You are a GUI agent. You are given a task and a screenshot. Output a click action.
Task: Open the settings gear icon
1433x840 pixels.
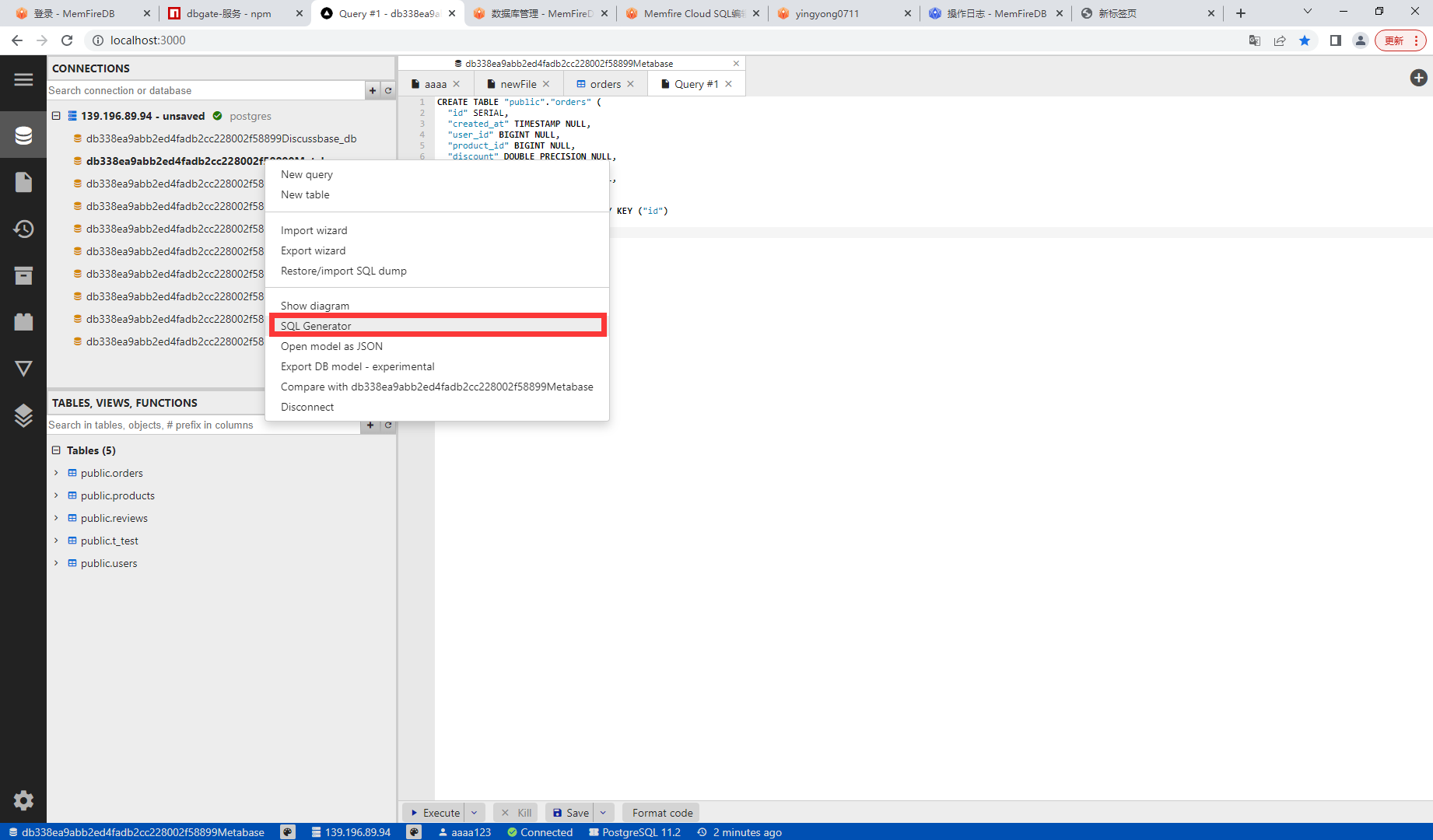[23, 800]
